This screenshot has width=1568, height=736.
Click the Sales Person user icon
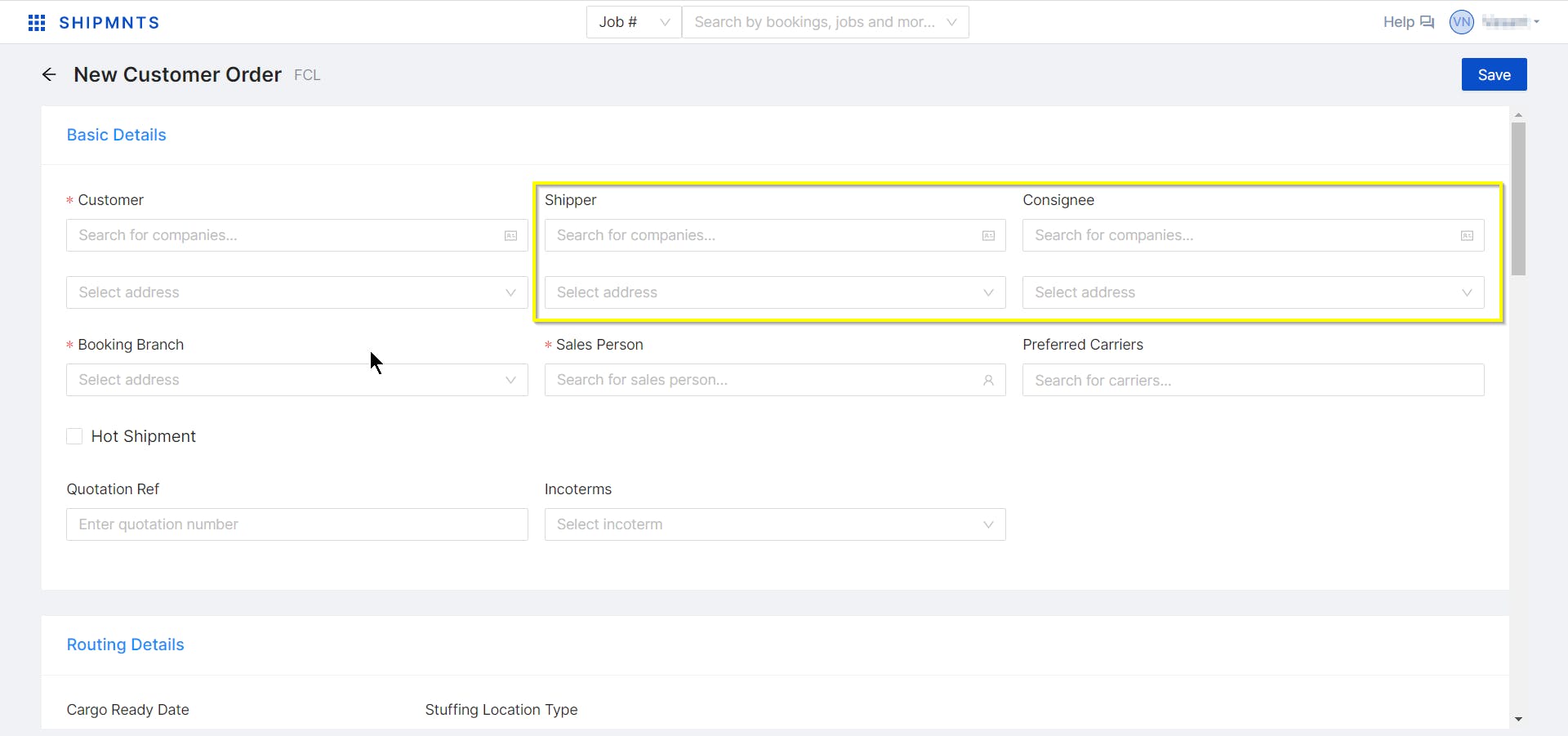988,381
